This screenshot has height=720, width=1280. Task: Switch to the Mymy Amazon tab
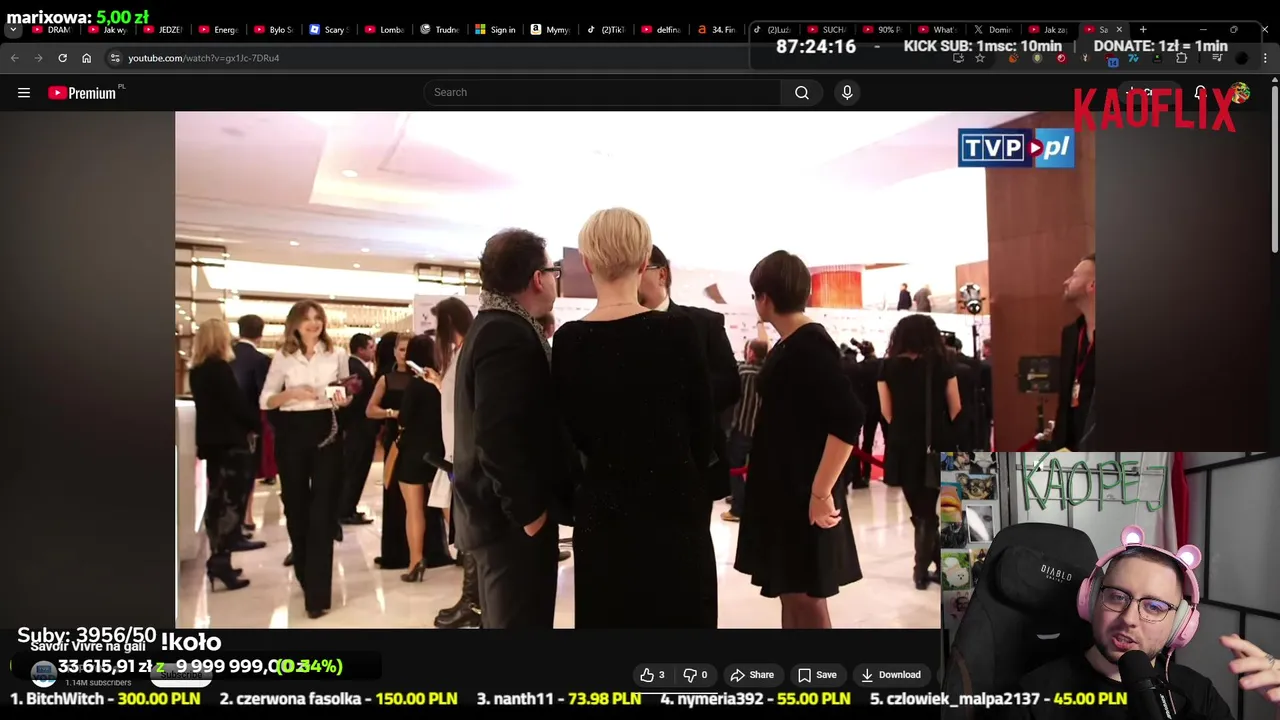click(550, 30)
